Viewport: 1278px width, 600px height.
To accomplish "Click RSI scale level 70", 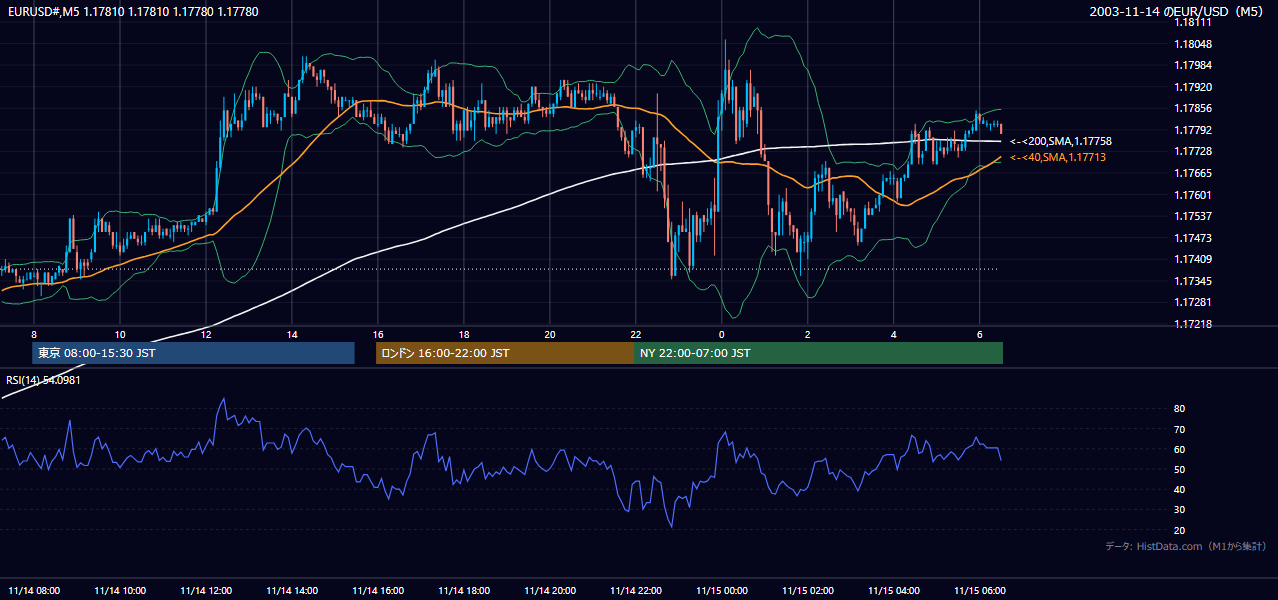I will point(1179,429).
